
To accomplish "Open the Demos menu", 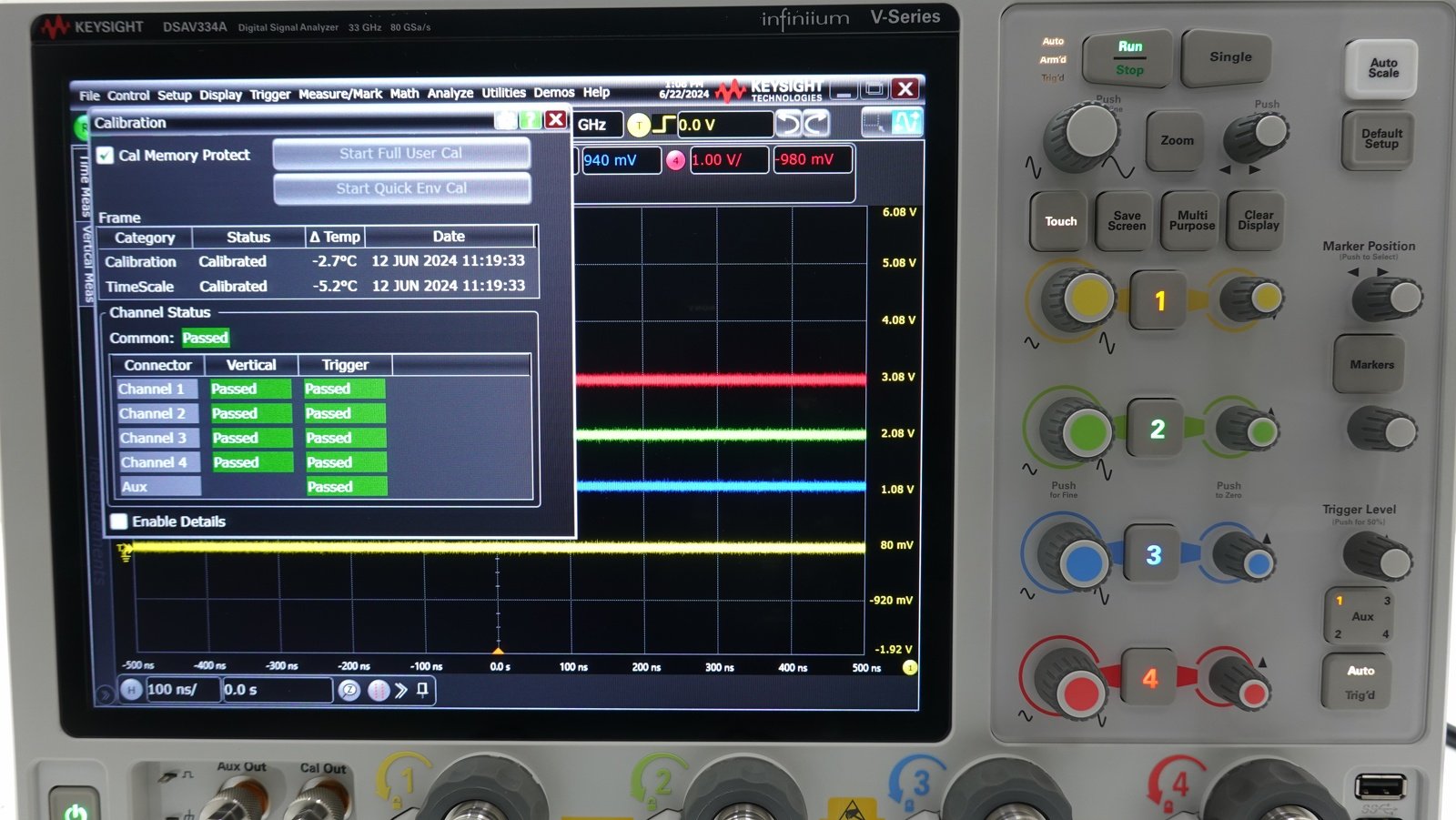I will (x=554, y=93).
